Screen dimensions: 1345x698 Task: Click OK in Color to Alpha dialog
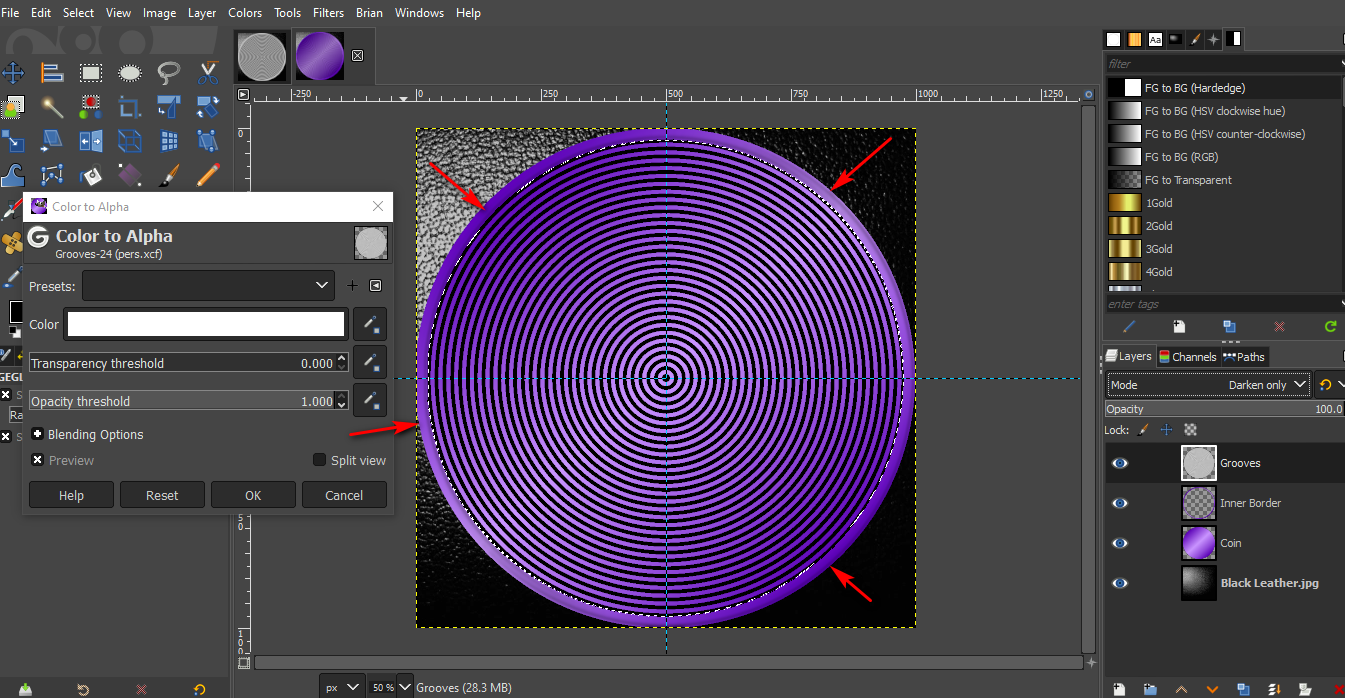click(253, 495)
